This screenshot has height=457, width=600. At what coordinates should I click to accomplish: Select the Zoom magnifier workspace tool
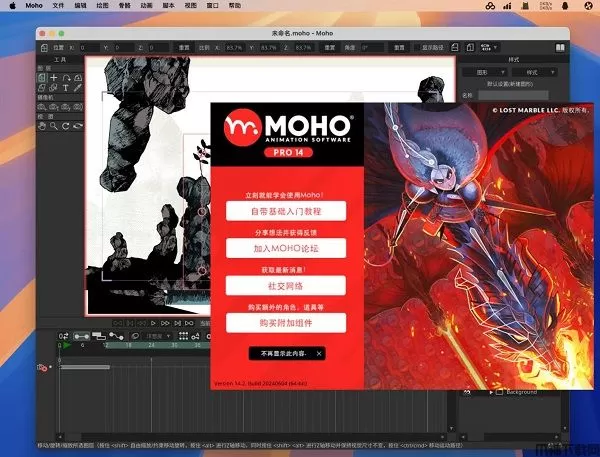53,126
